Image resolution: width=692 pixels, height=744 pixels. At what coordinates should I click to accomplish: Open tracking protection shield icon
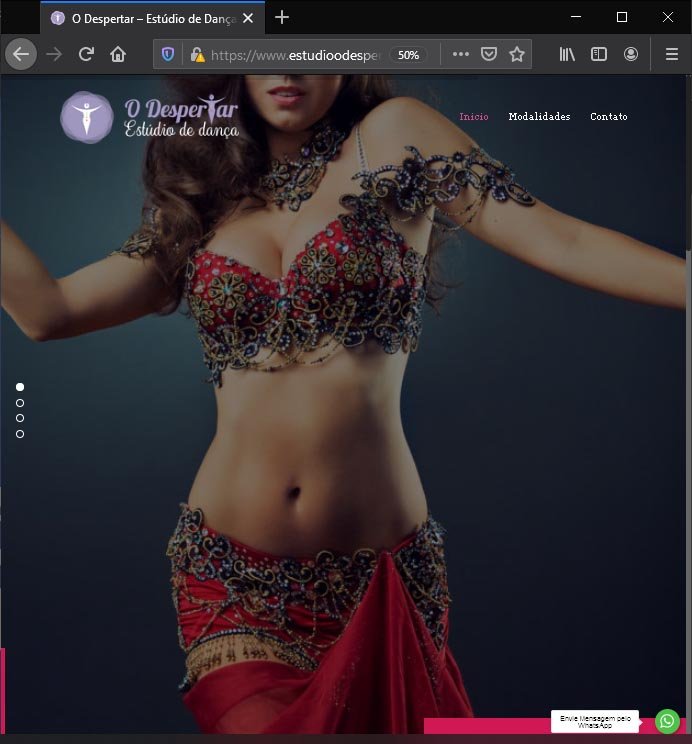168,55
